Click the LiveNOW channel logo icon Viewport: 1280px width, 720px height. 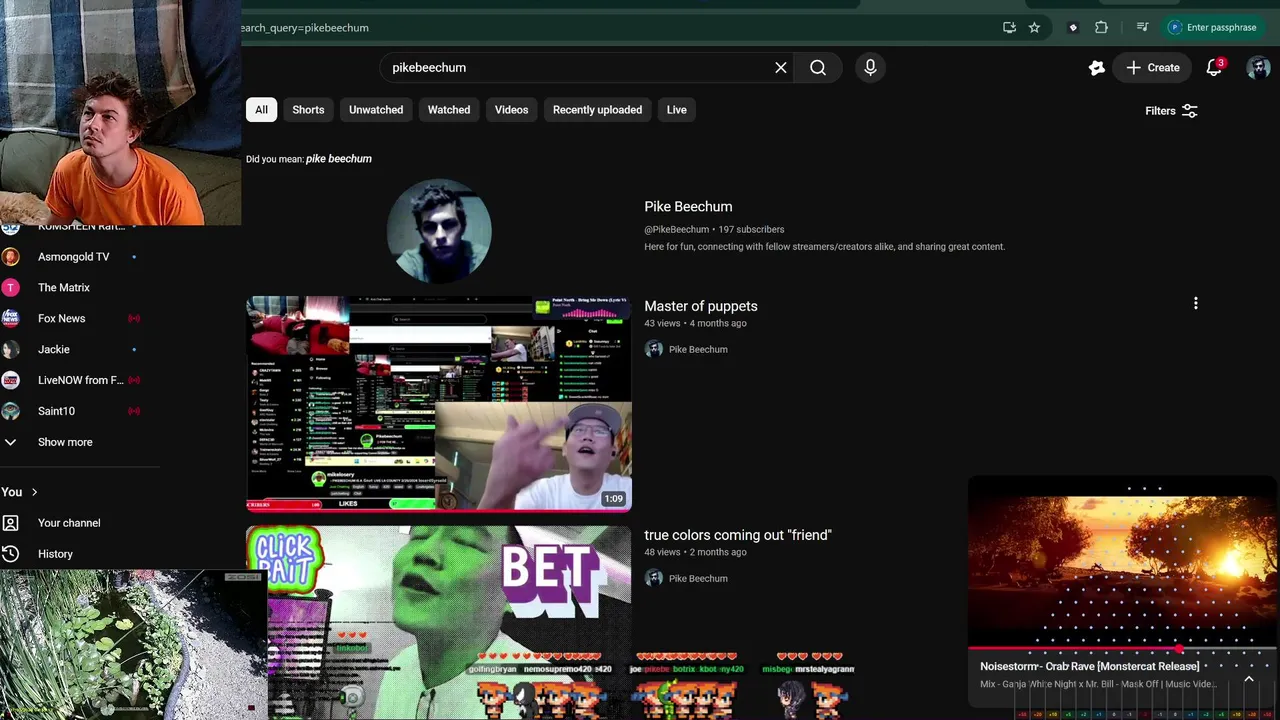pos(10,381)
